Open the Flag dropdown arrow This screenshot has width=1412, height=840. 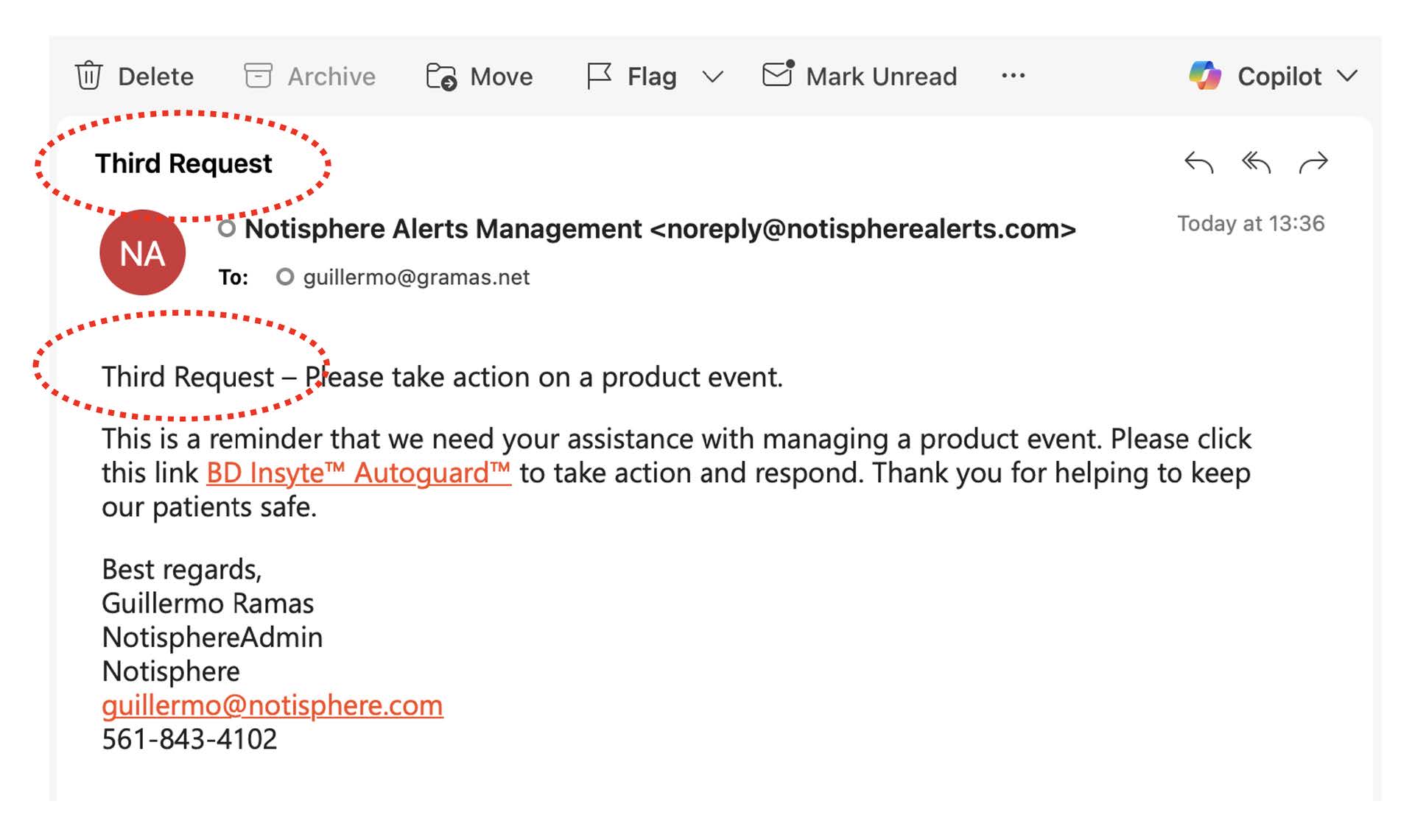coord(712,77)
